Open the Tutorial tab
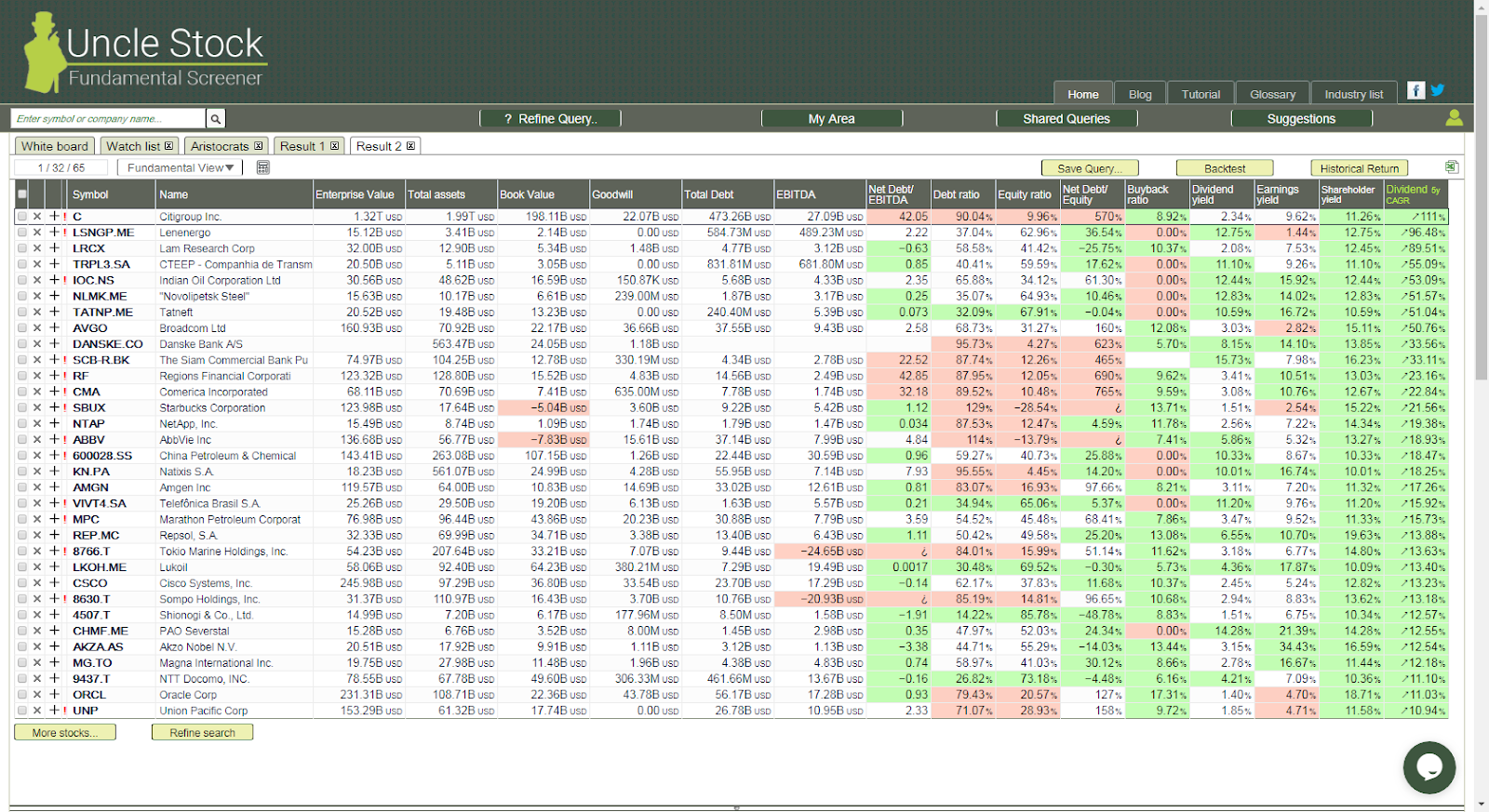 1201,94
